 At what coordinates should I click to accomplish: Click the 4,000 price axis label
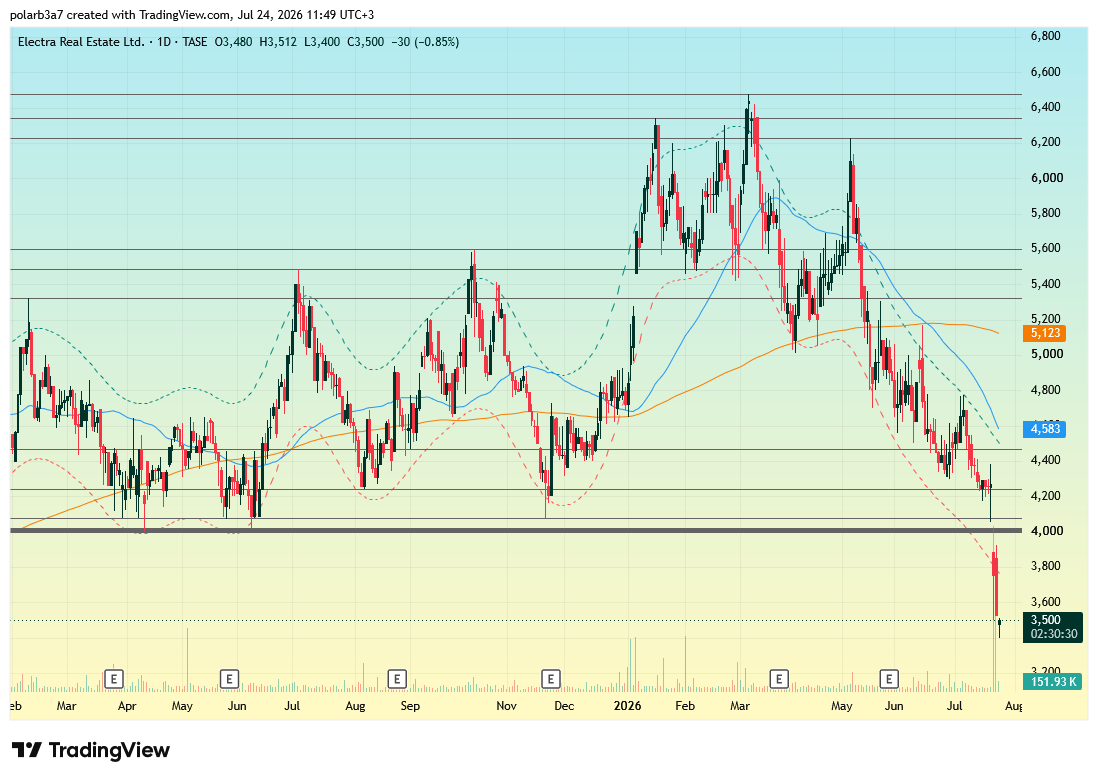[x=1045, y=531]
